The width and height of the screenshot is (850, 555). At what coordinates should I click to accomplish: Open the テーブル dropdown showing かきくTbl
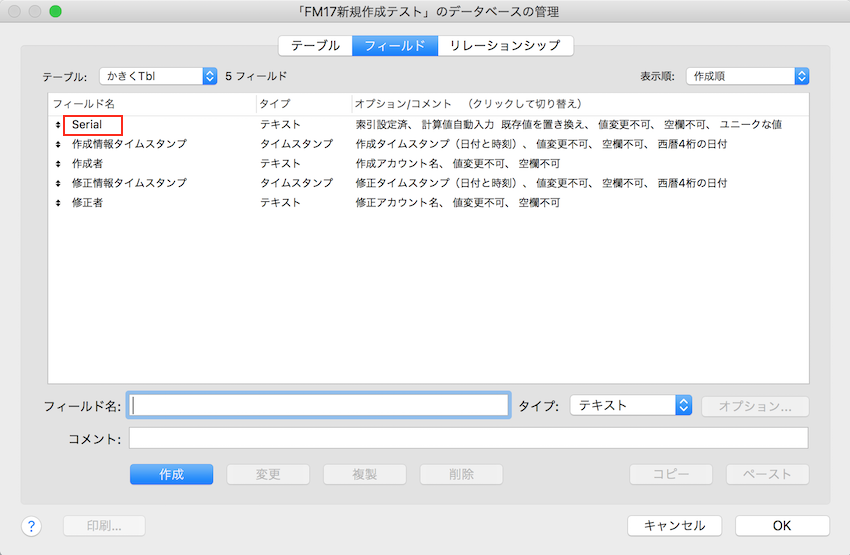158,76
